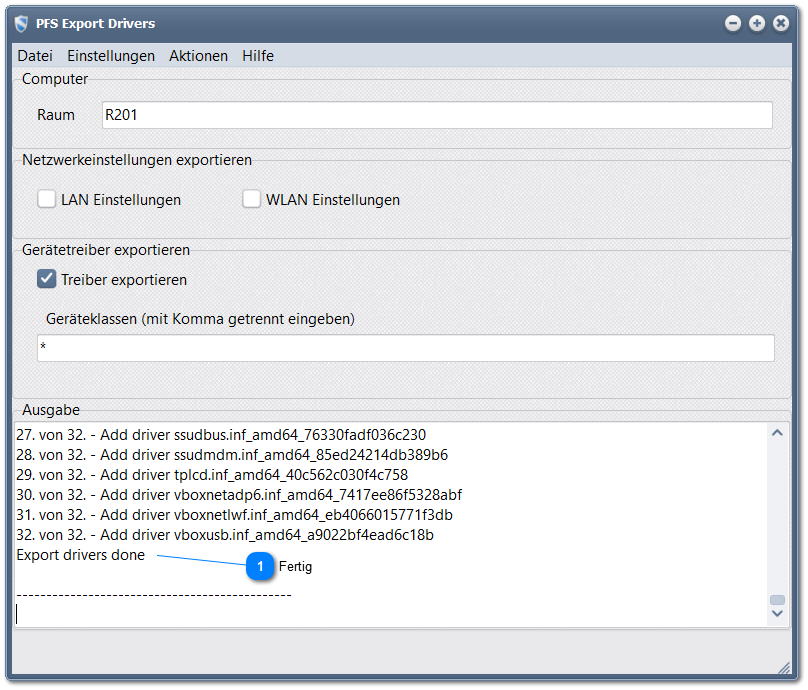Enable the WLAN Einstellungen checkbox
This screenshot has height=690, width=808.
pos(252,199)
